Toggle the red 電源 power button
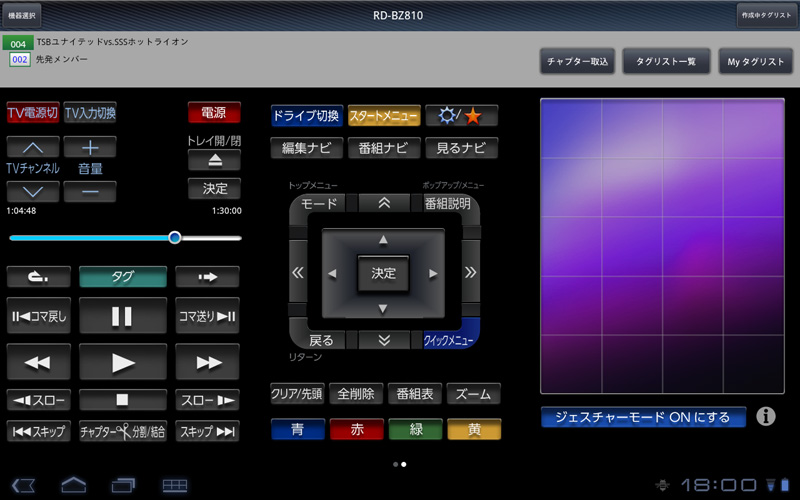The image size is (800, 500). [x=214, y=113]
